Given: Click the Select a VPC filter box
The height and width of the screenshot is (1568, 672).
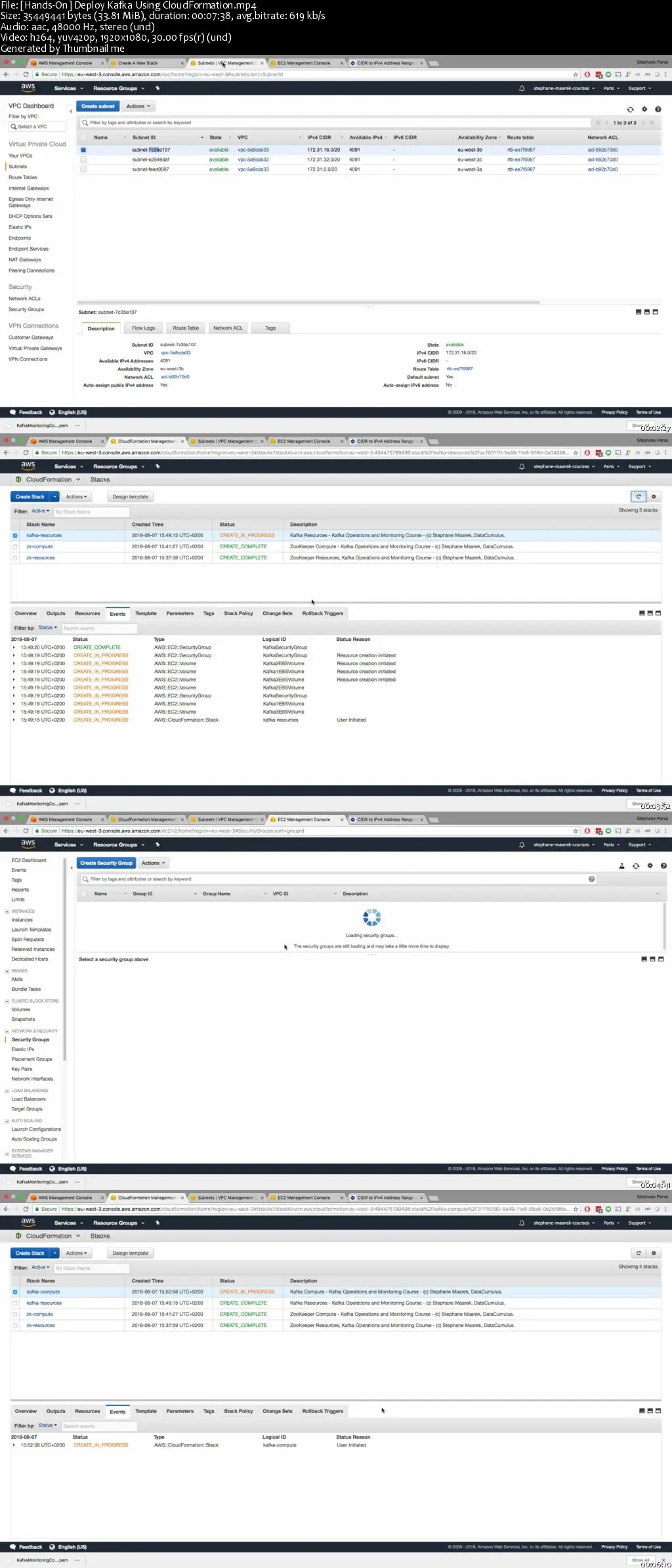Looking at the screenshot, I should coord(37,127).
